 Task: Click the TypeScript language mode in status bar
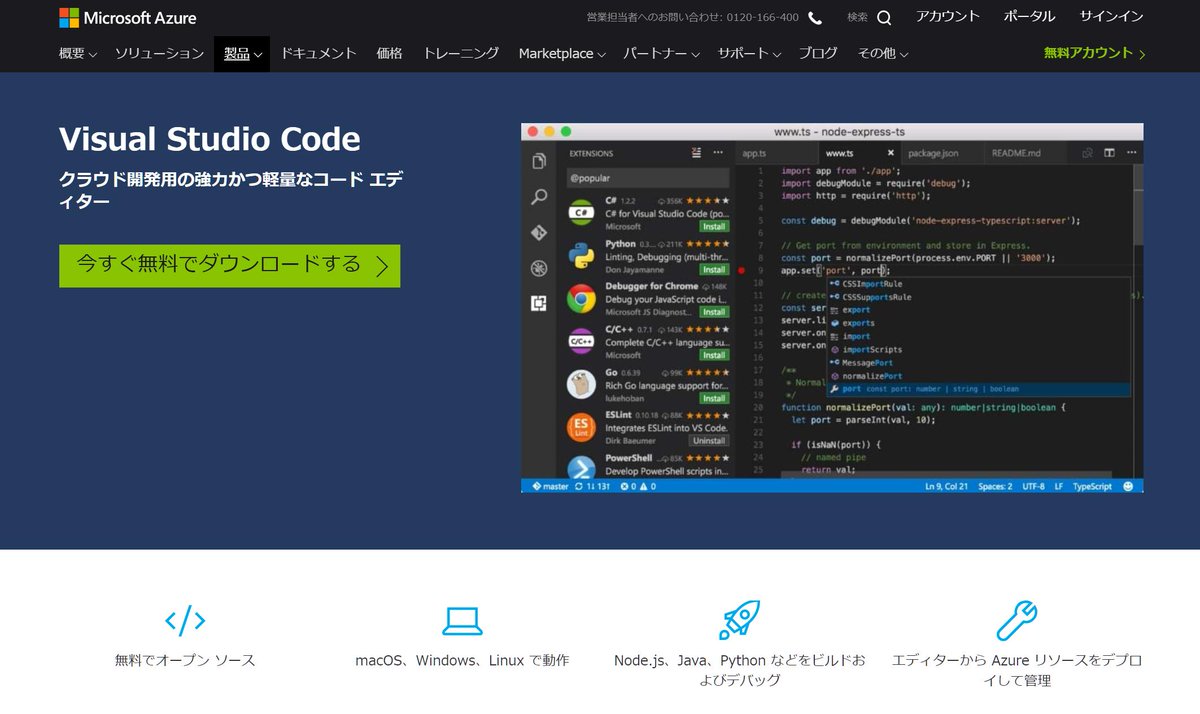pos(1092,486)
